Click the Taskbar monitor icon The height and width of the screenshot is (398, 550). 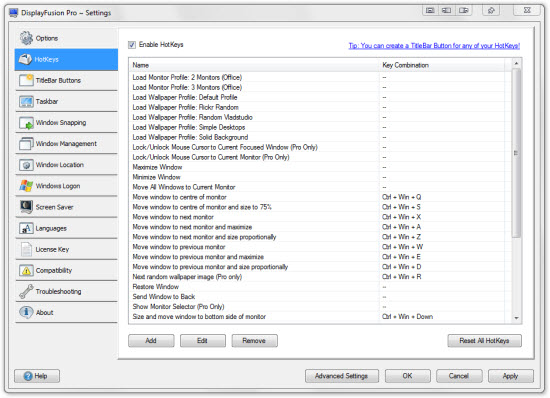pos(26,101)
